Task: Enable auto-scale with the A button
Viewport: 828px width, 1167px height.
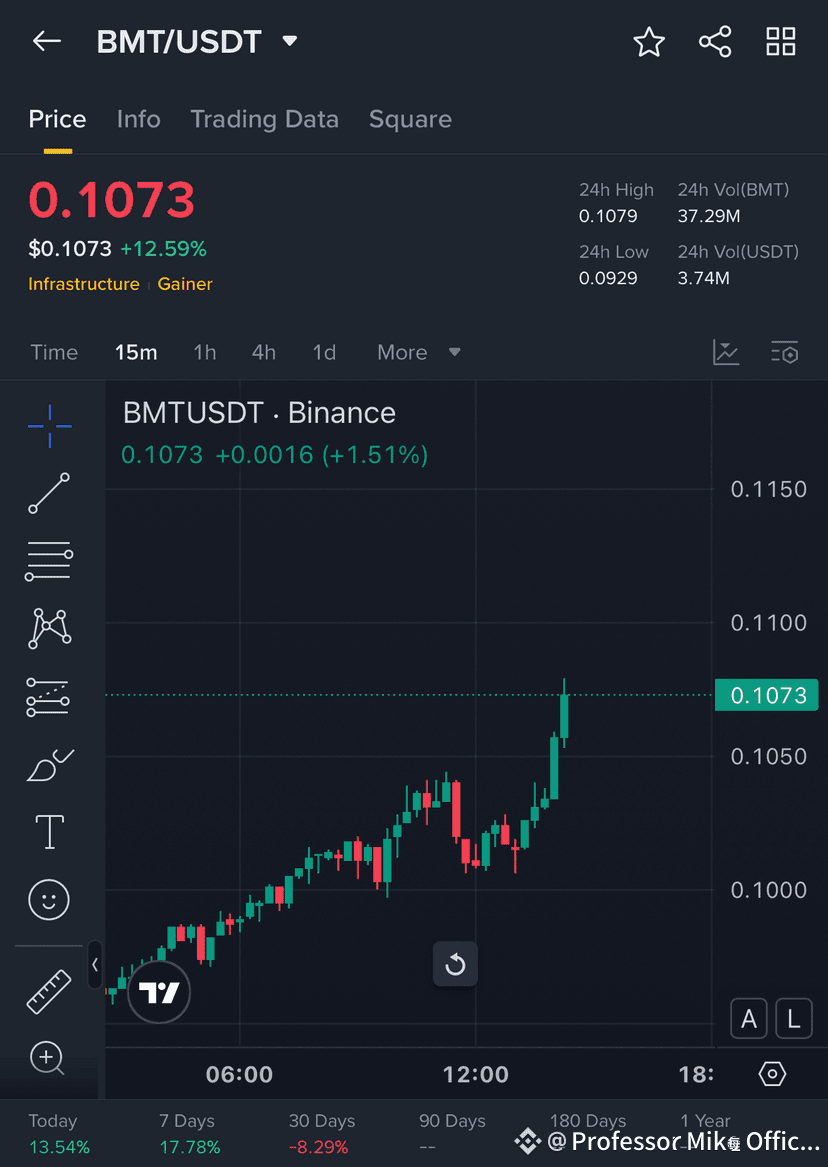Action: click(749, 1018)
